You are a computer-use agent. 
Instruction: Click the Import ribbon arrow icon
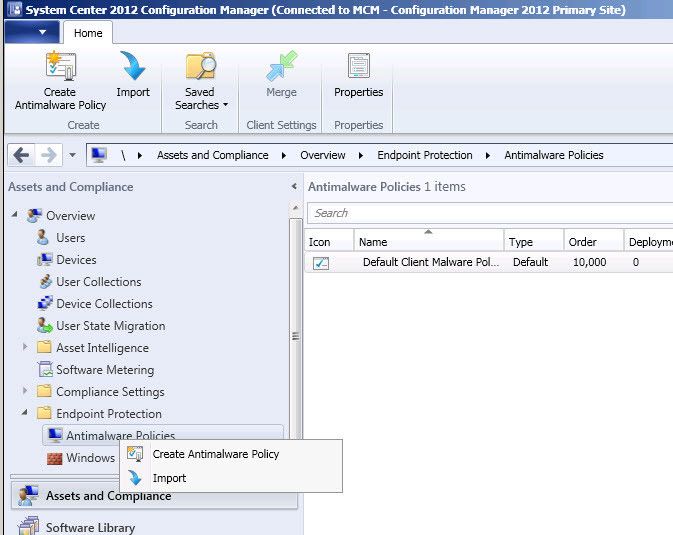(133, 66)
